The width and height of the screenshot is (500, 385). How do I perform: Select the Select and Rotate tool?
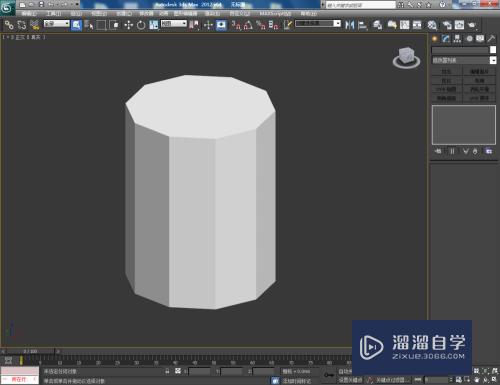click(x=141, y=25)
